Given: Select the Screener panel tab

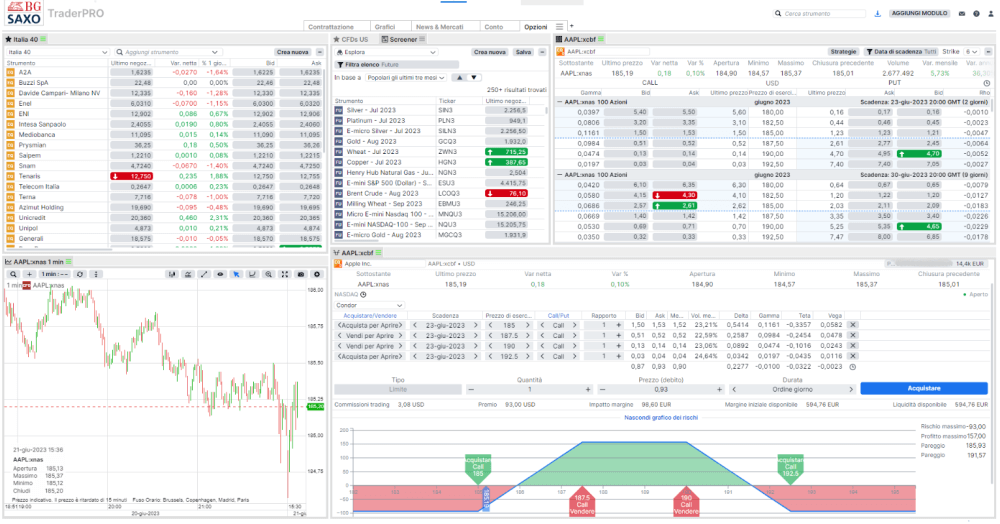Looking at the screenshot, I should (403, 40).
